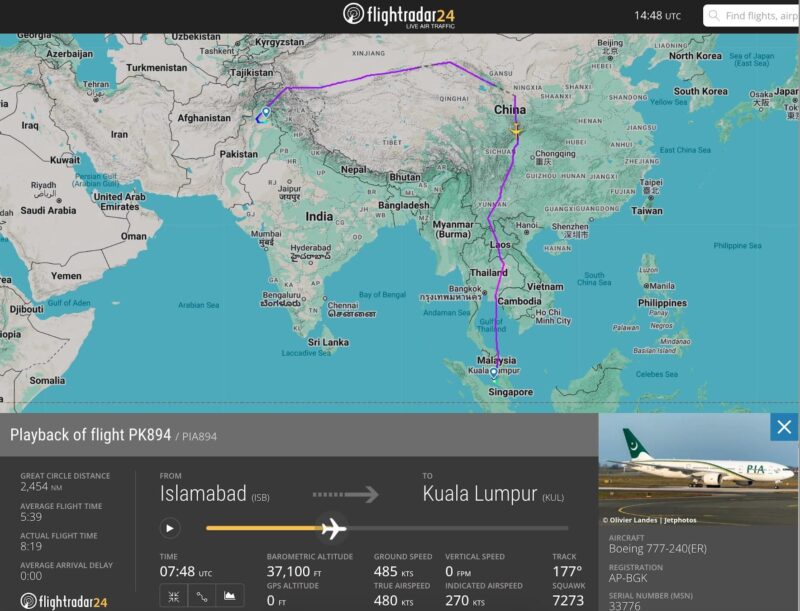Click the Olivier Landes Jetphotos credit

649,520
